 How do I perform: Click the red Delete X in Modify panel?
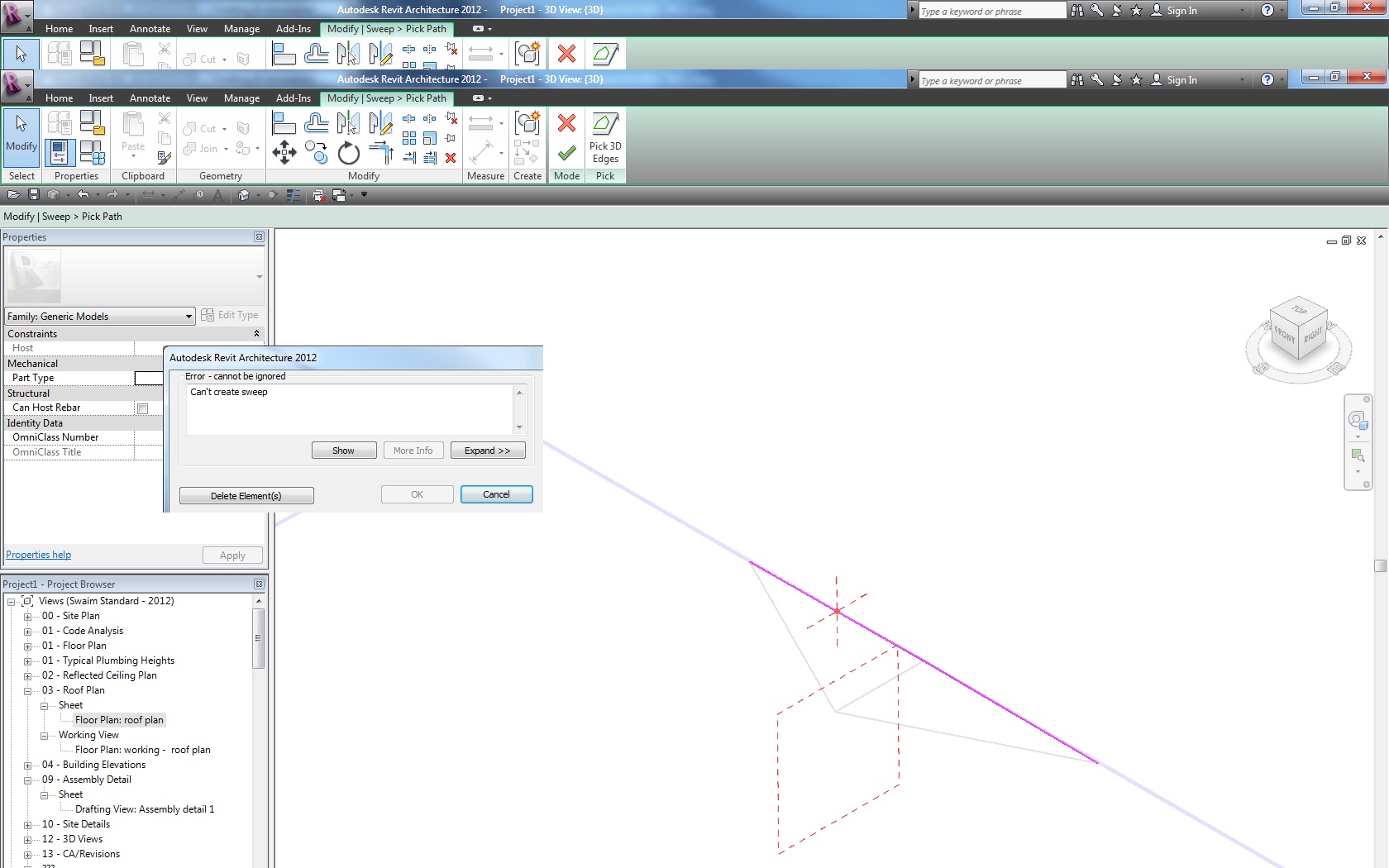coord(451,158)
